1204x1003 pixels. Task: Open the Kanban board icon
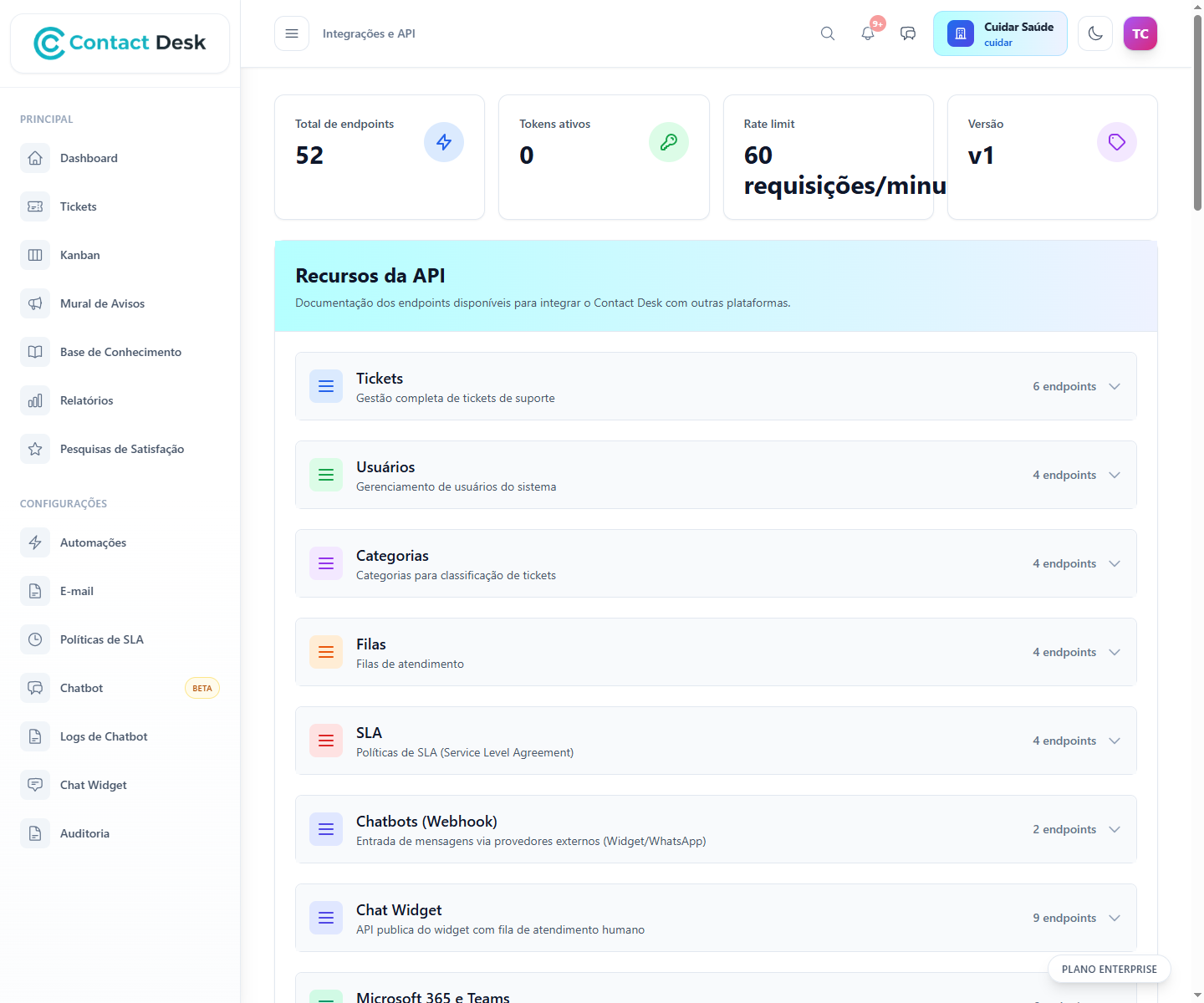(x=35, y=255)
